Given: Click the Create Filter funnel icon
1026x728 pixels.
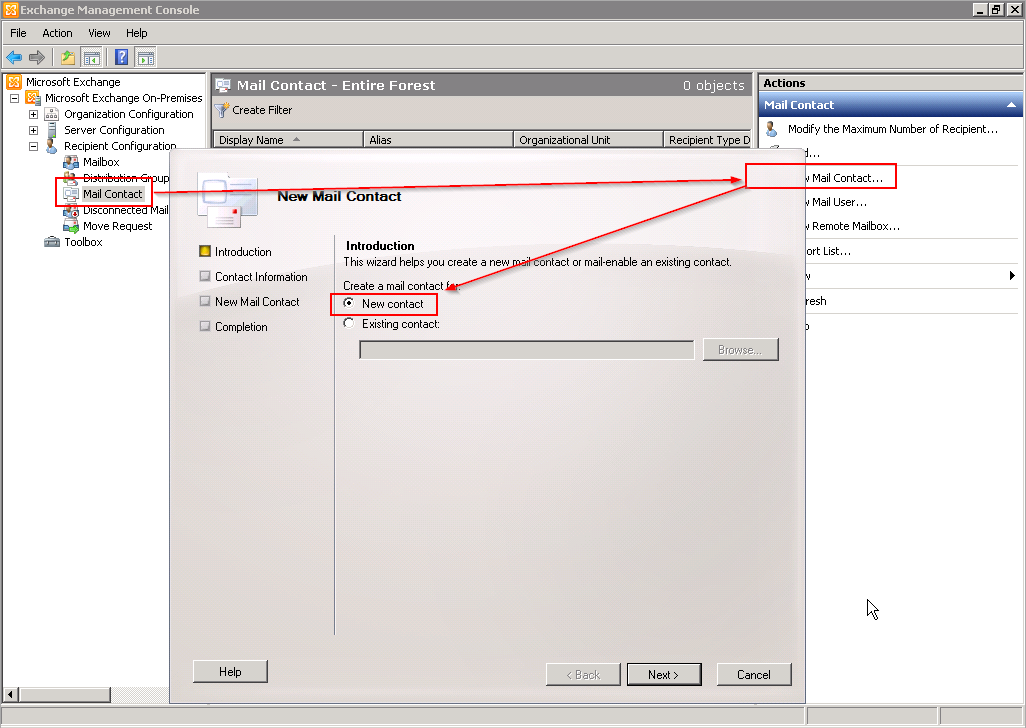Looking at the screenshot, I should [222, 110].
